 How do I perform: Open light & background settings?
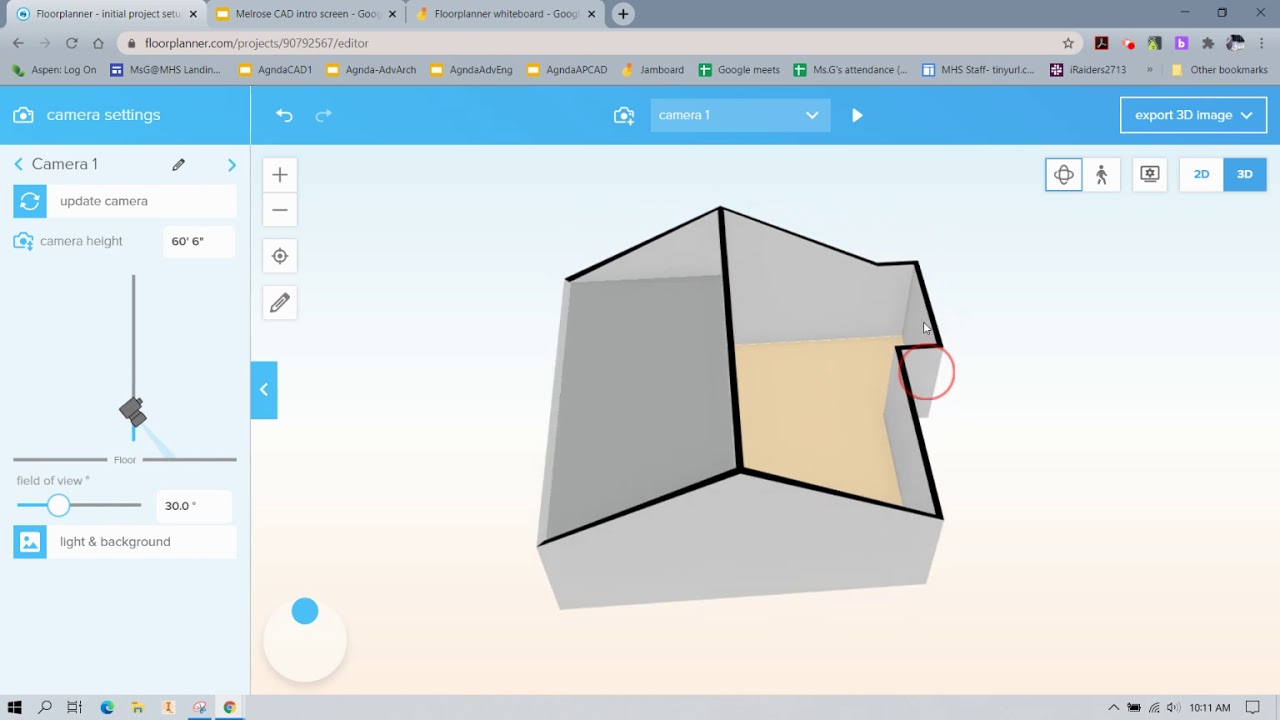(x=125, y=542)
